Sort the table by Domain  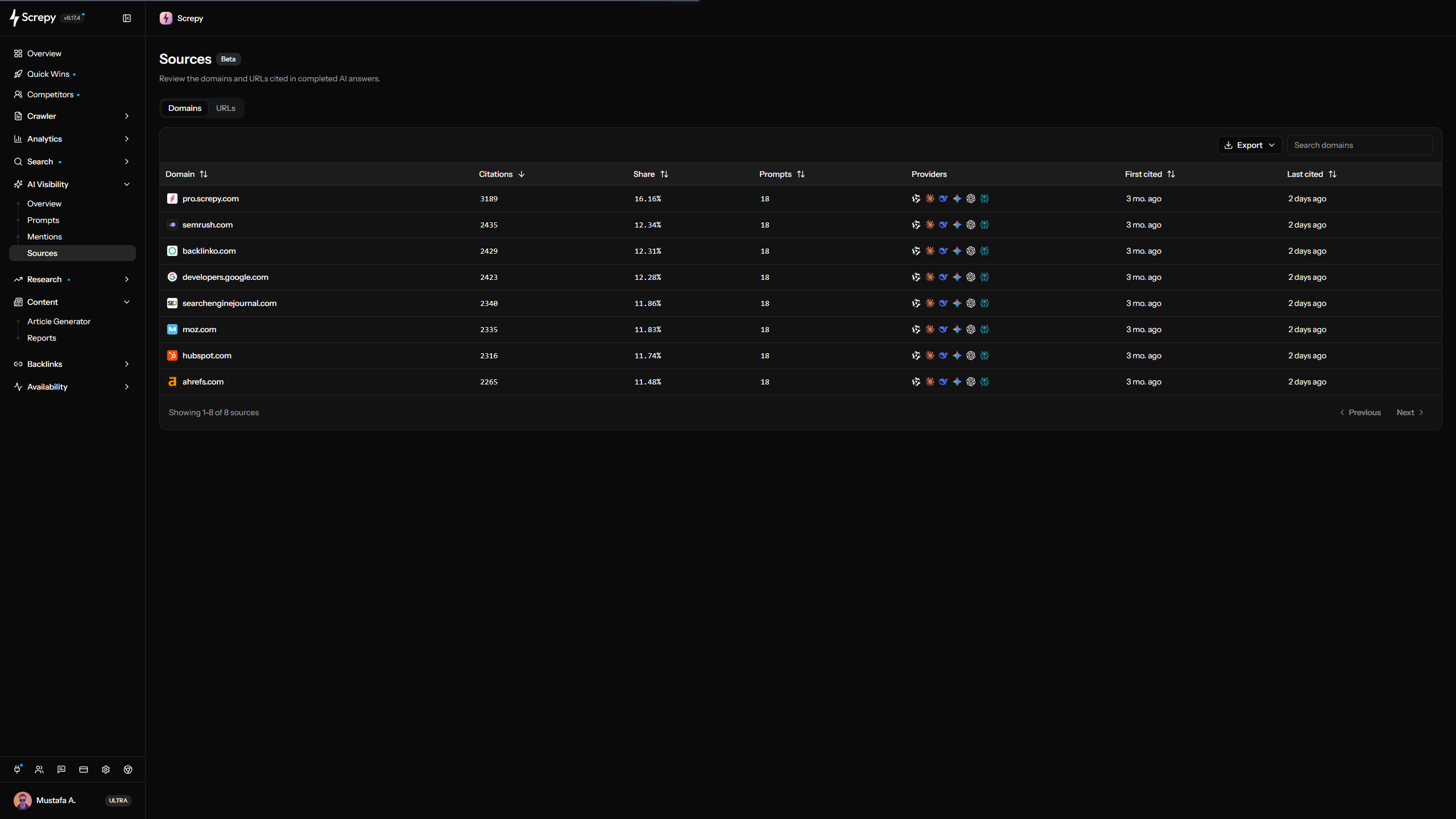click(187, 174)
